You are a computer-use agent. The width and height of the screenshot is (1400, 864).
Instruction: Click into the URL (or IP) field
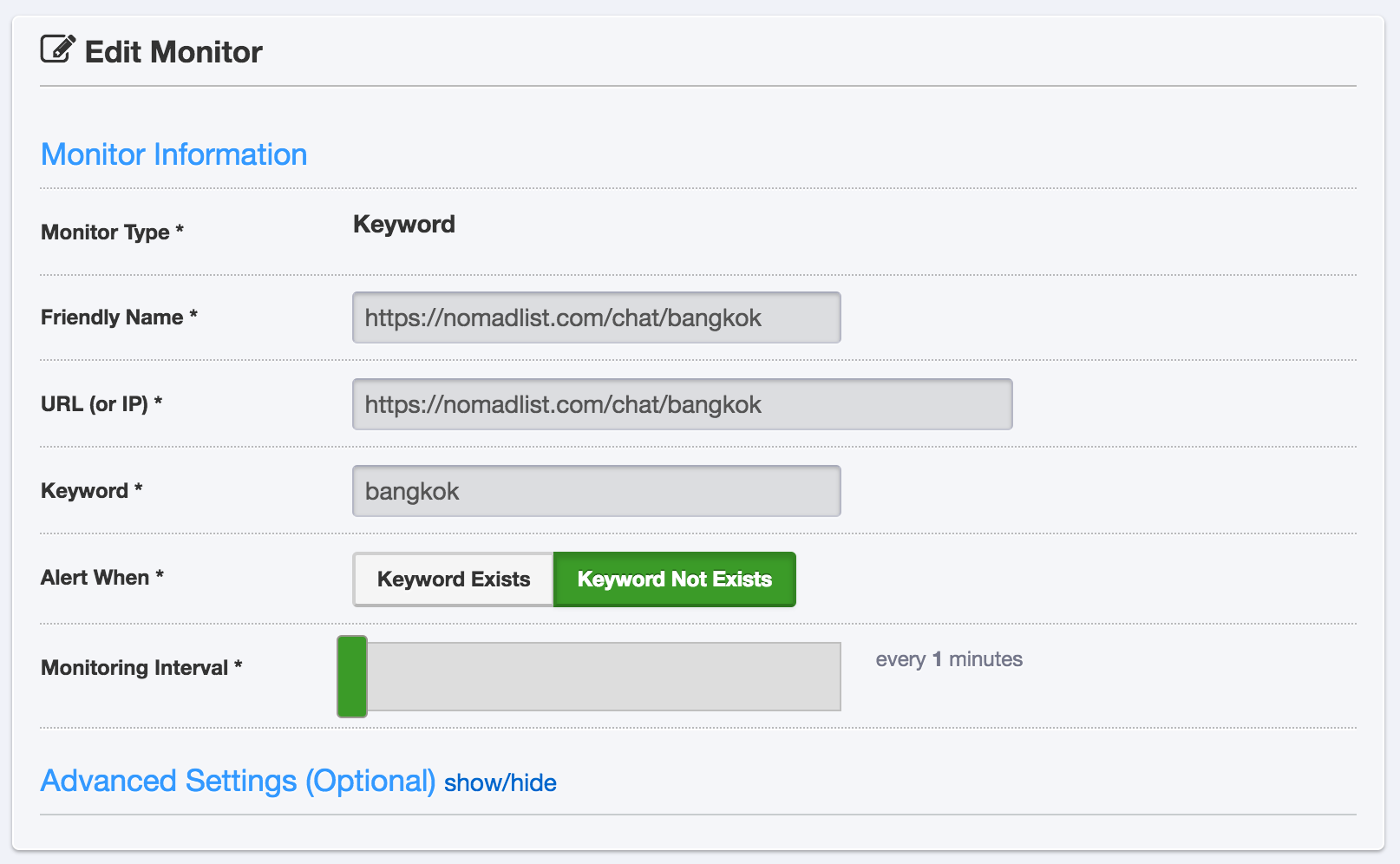click(682, 404)
